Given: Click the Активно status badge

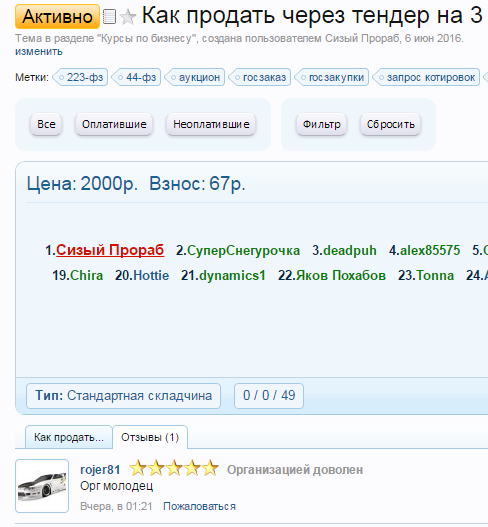Looking at the screenshot, I should click(57, 16).
